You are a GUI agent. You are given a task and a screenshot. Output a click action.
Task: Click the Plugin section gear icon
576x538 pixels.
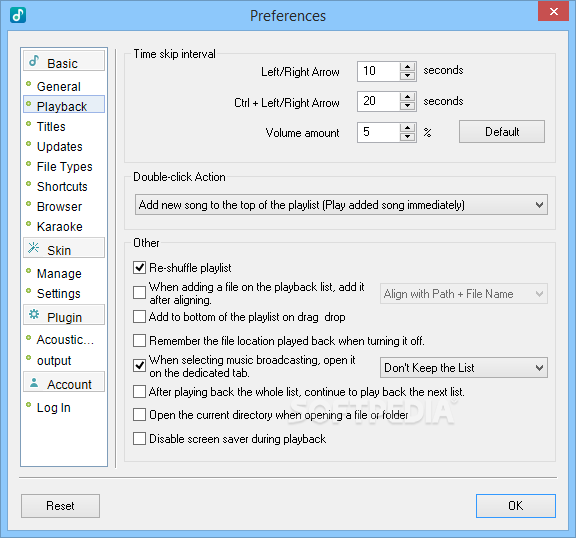point(34,314)
